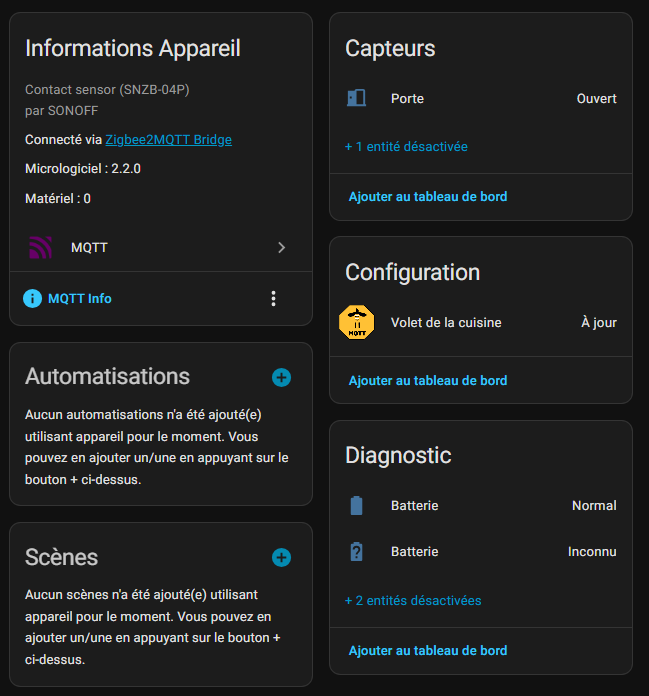Click the door icon next to Porte
649x696 pixels.
click(x=356, y=98)
